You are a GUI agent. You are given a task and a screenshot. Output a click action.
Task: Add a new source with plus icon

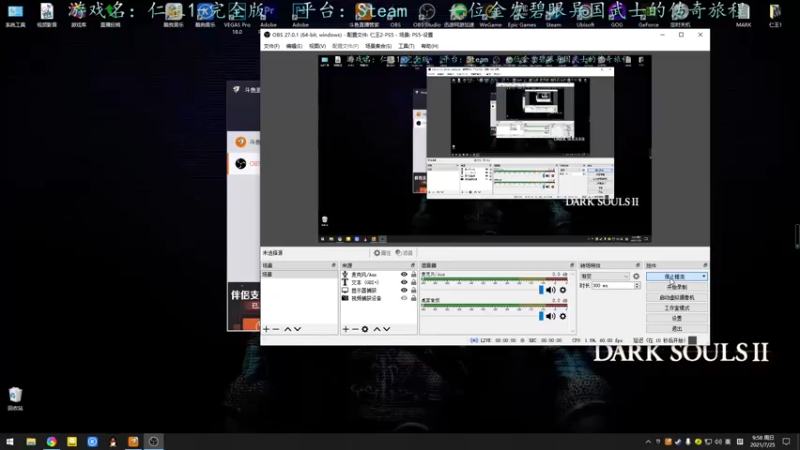[x=346, y=329]
